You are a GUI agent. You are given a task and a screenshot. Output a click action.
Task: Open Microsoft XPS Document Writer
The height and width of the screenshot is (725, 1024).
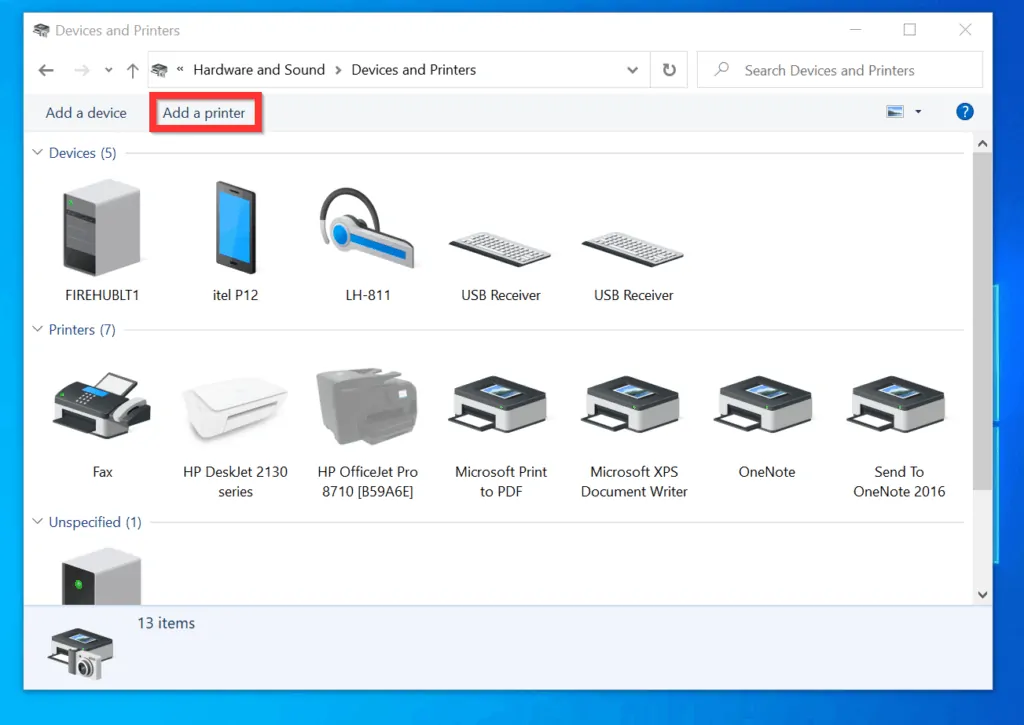[x=632, y=405]
